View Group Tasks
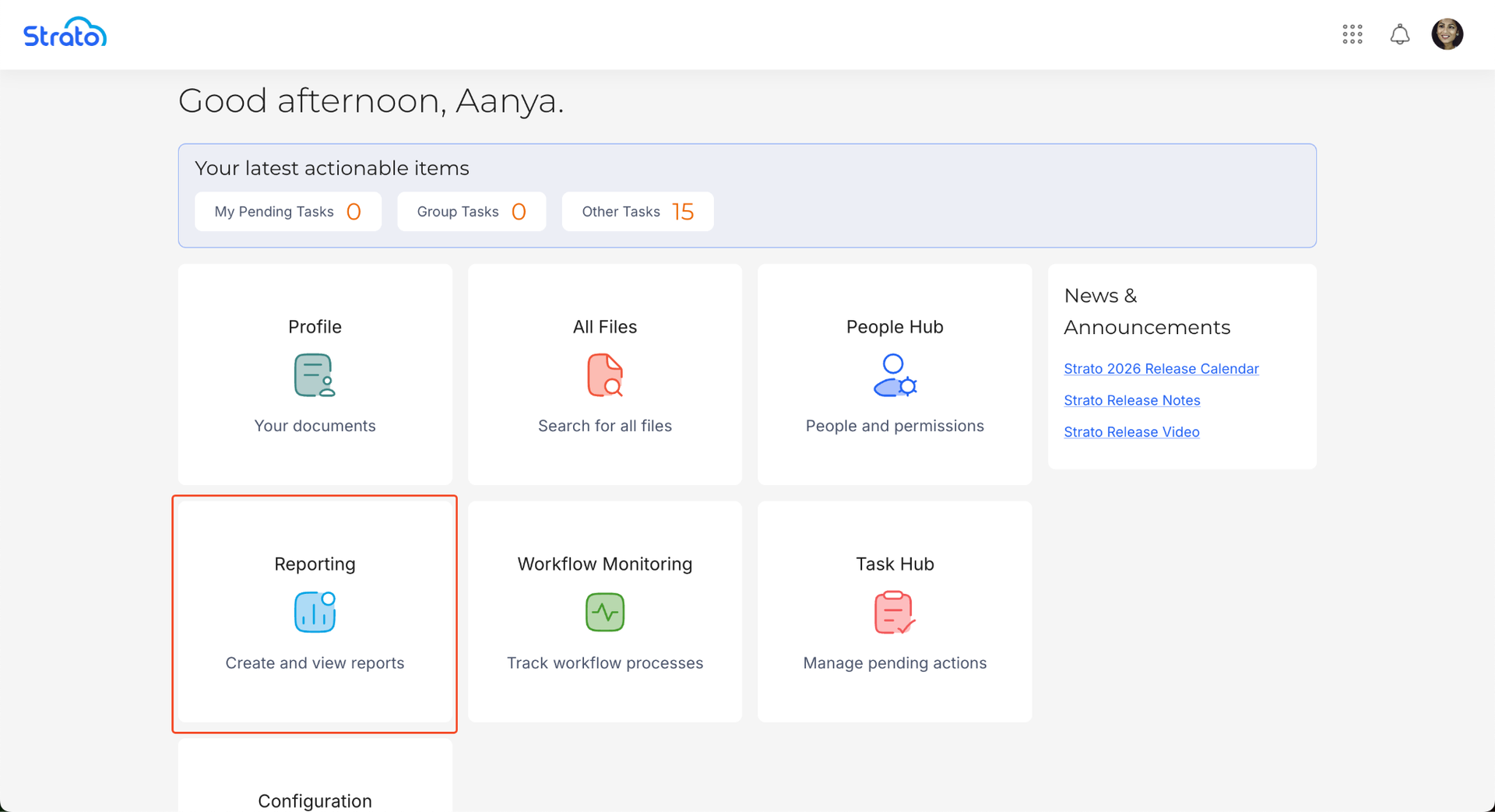This screenshot has width=1495, height=812. click(x=471, y=212)
